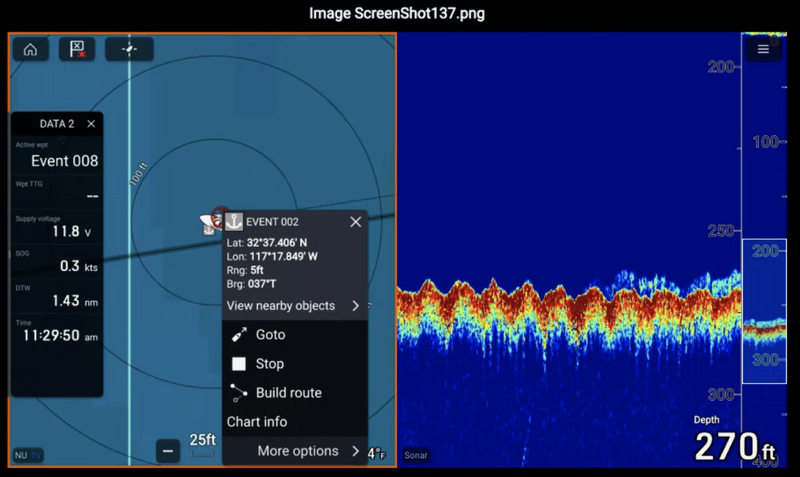The image size is (800, 477).
Task: Tap the waypoint flag (MOB) icon
Action: coord(77,49)
